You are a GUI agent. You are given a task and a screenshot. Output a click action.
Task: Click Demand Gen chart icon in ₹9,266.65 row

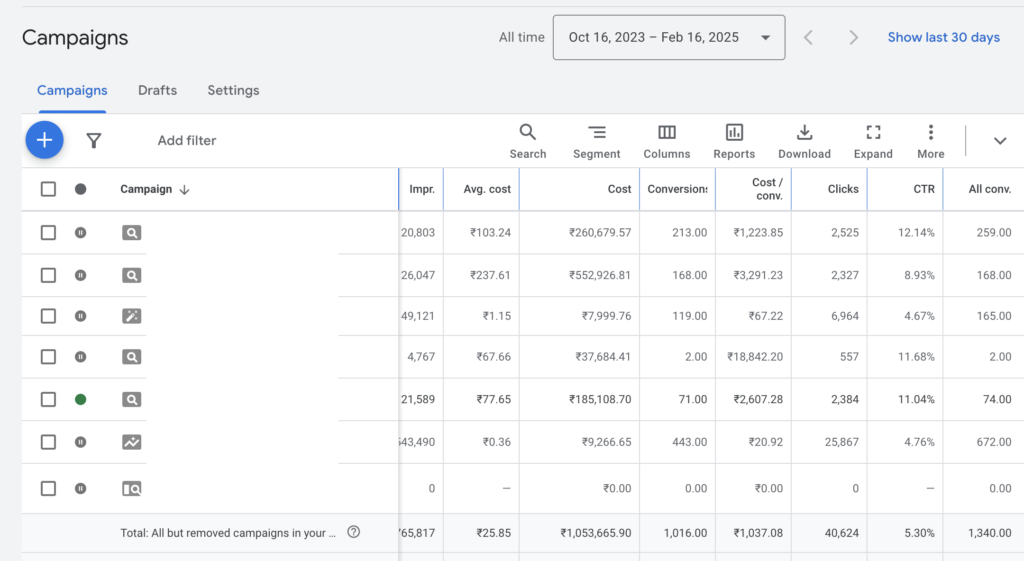(131, 441)
